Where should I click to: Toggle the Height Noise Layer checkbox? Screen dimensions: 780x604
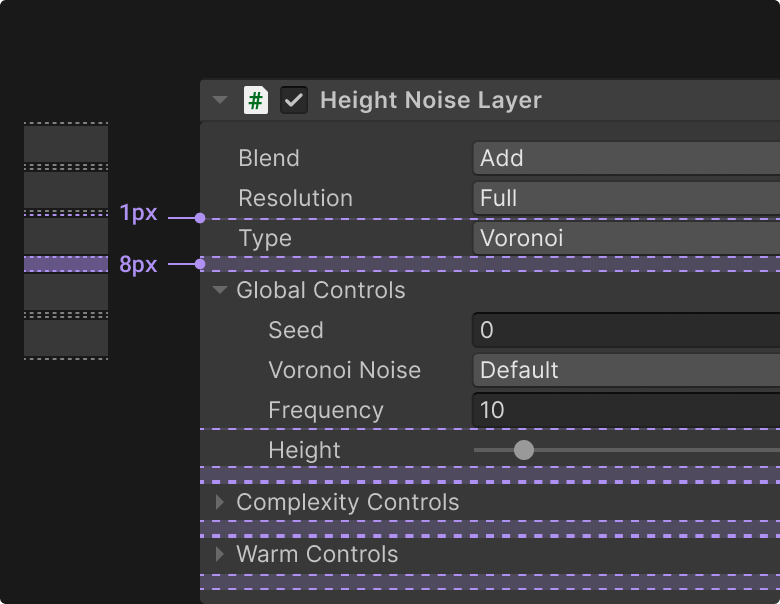click(x=293, y=100)
